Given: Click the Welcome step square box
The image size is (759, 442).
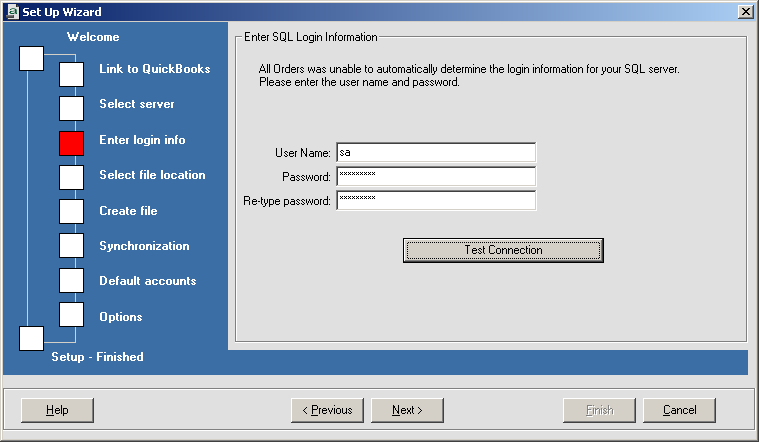Looking at the screenshot, I should pyautogui.click(x=32, y=58).
